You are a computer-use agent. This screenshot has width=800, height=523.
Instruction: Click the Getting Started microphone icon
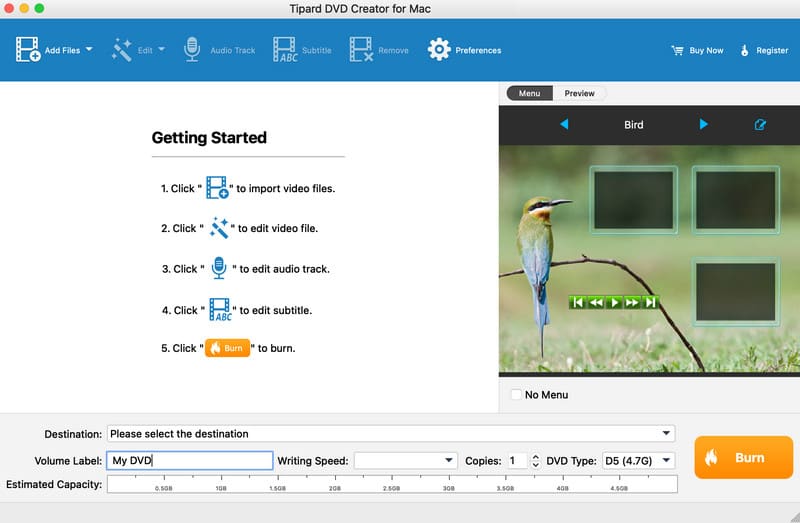point(219,268)
